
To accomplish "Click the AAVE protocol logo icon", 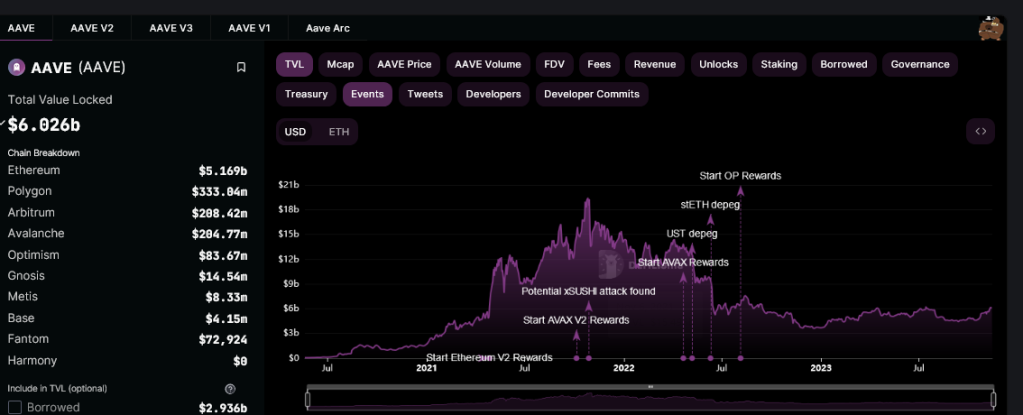I will coord(16,68).
